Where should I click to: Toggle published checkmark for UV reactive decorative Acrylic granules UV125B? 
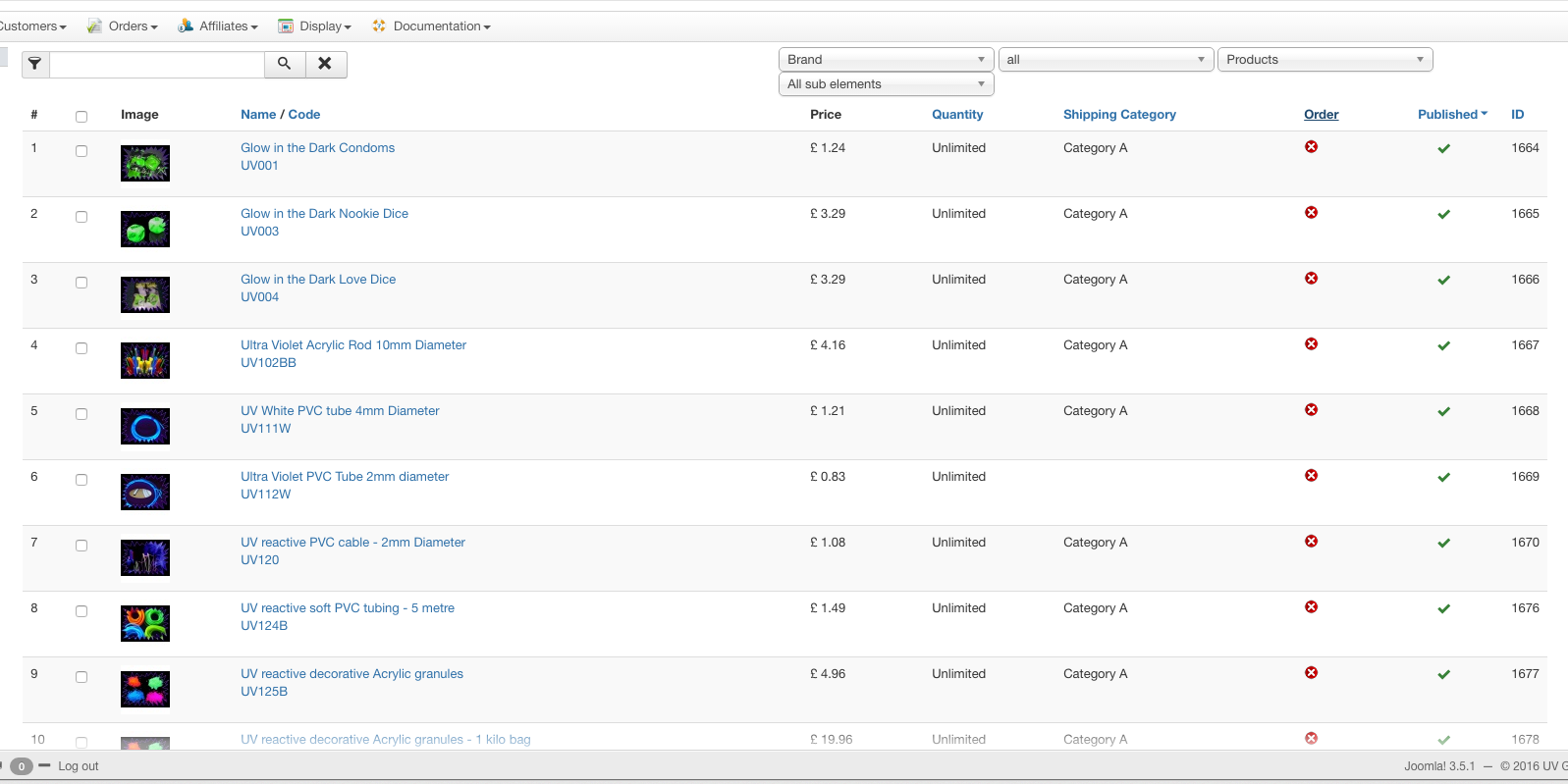pyautogui.click(x=1443, y=674)
